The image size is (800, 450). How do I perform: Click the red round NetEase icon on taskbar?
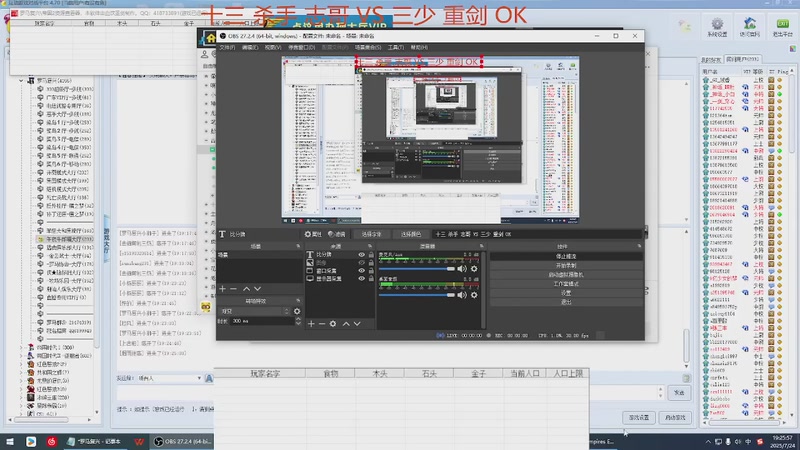52,441
